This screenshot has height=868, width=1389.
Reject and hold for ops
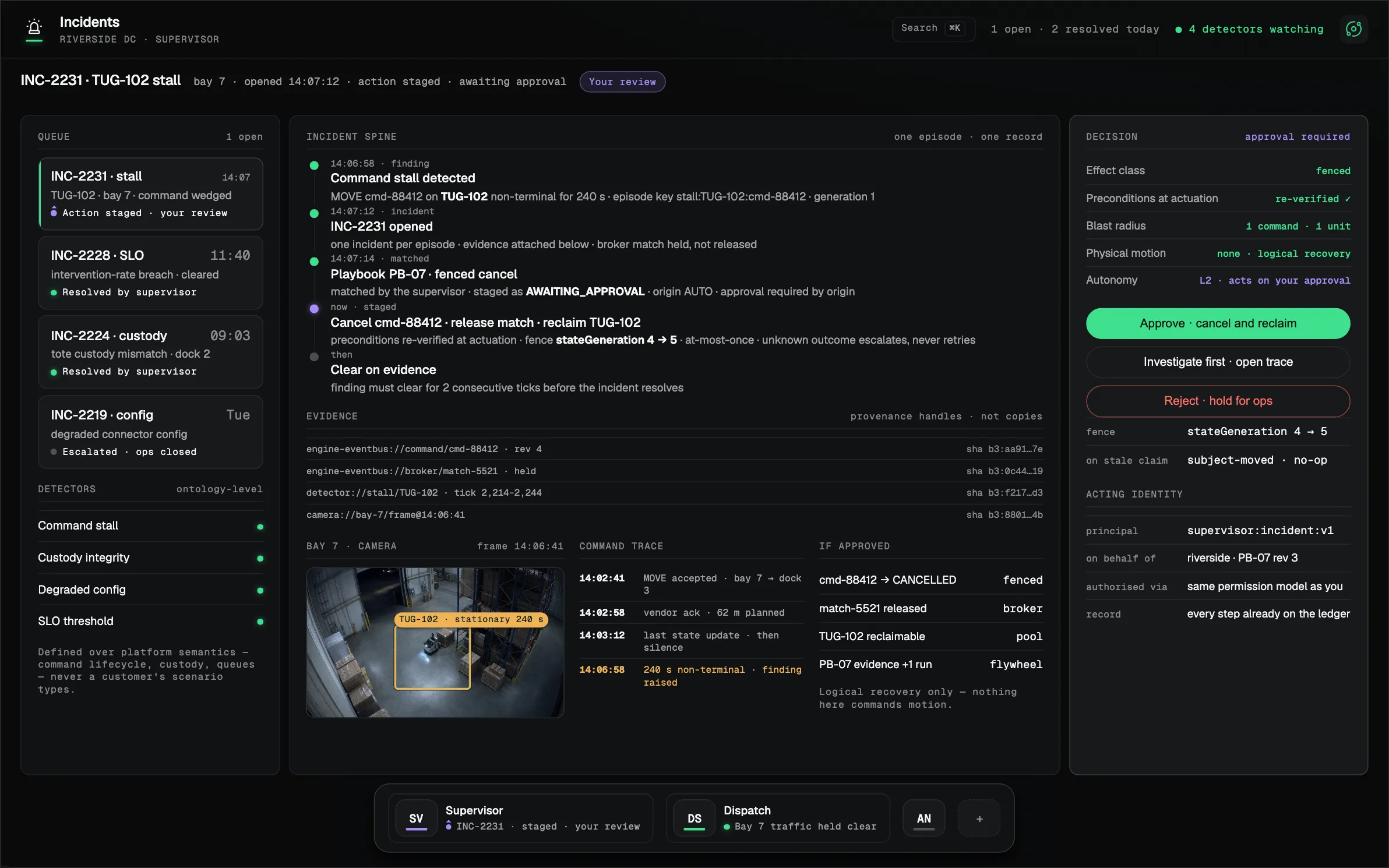point(1218,401)
